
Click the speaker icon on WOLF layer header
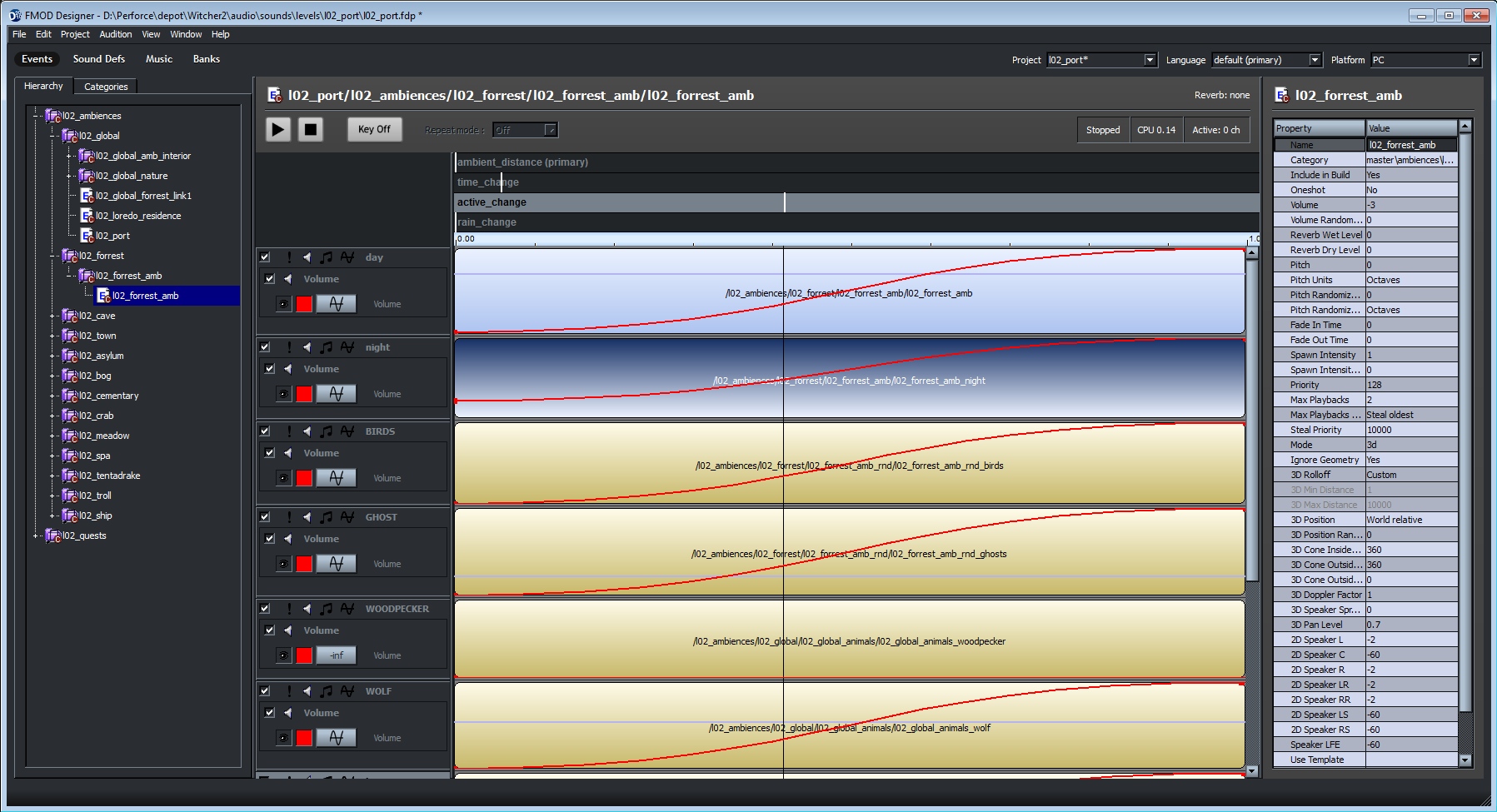click(x=307, y=691)
